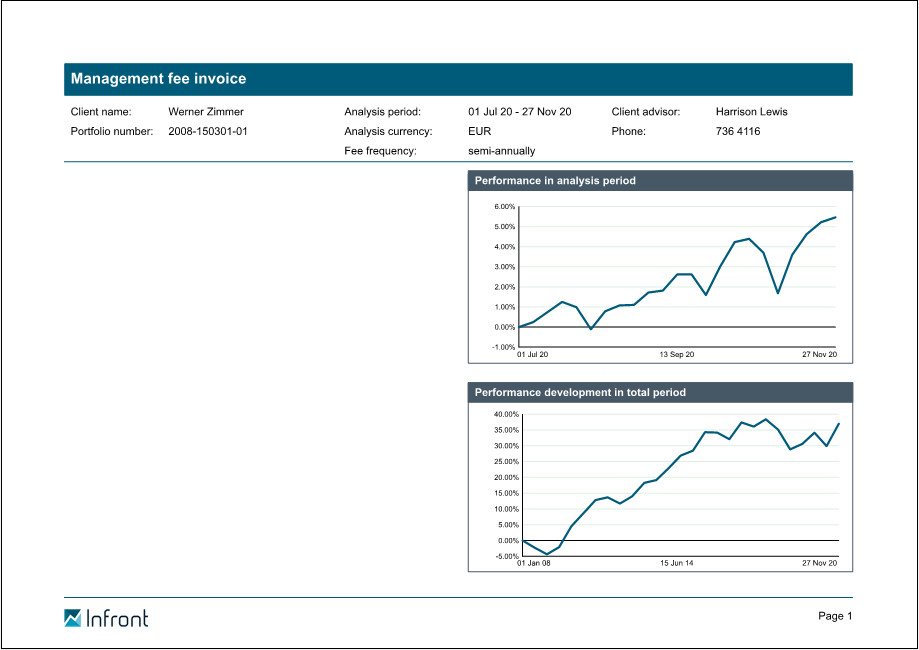
Task: Click client advisor Harrison Lewis
Action: pyautogui.click(x=751, y=112)
